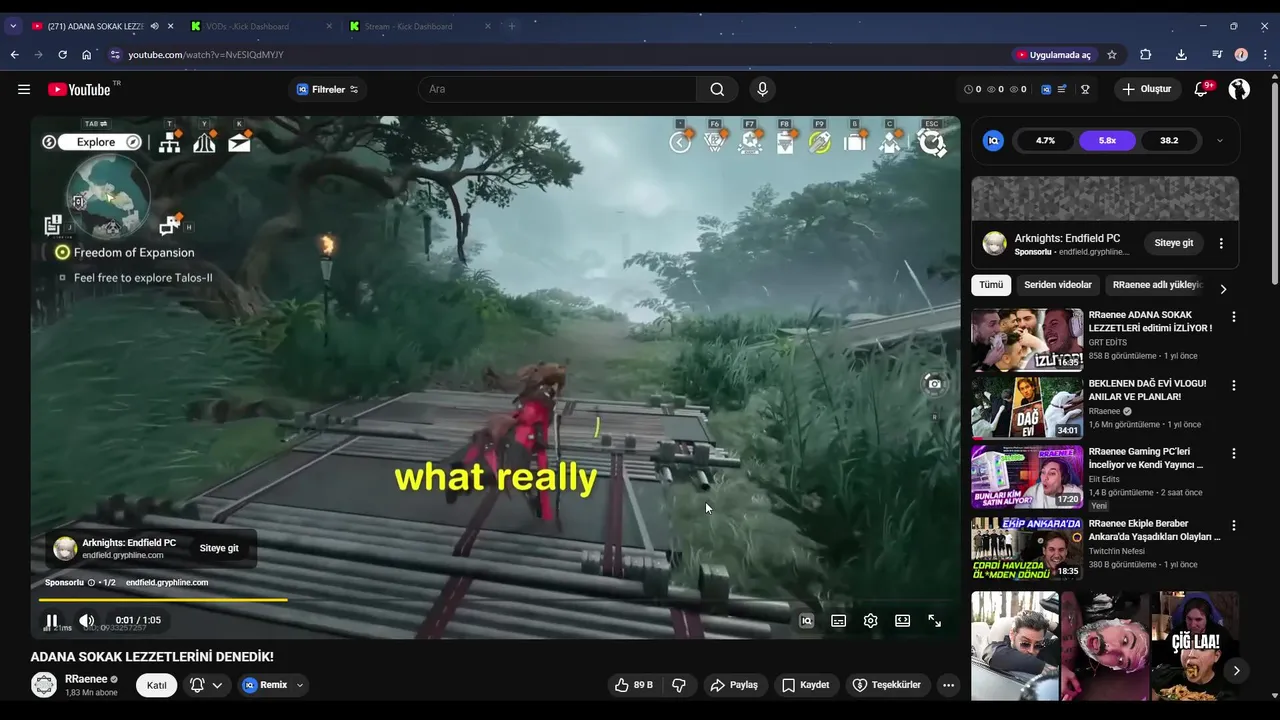This screenshot has height=720, width=1280.
Task: Expand the IQ stats panel chevron
Action: tap(1219, 141)
